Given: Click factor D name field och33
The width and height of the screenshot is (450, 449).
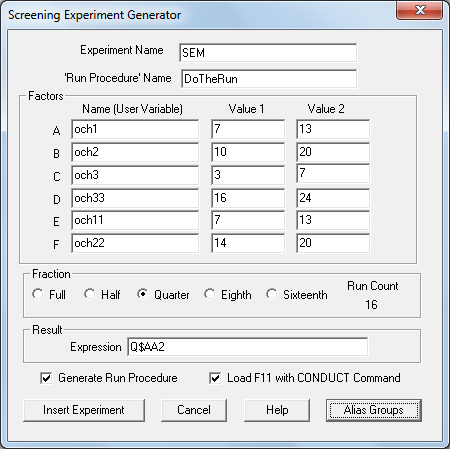Looking at the screenshot, I should click(x=135, y=198).
